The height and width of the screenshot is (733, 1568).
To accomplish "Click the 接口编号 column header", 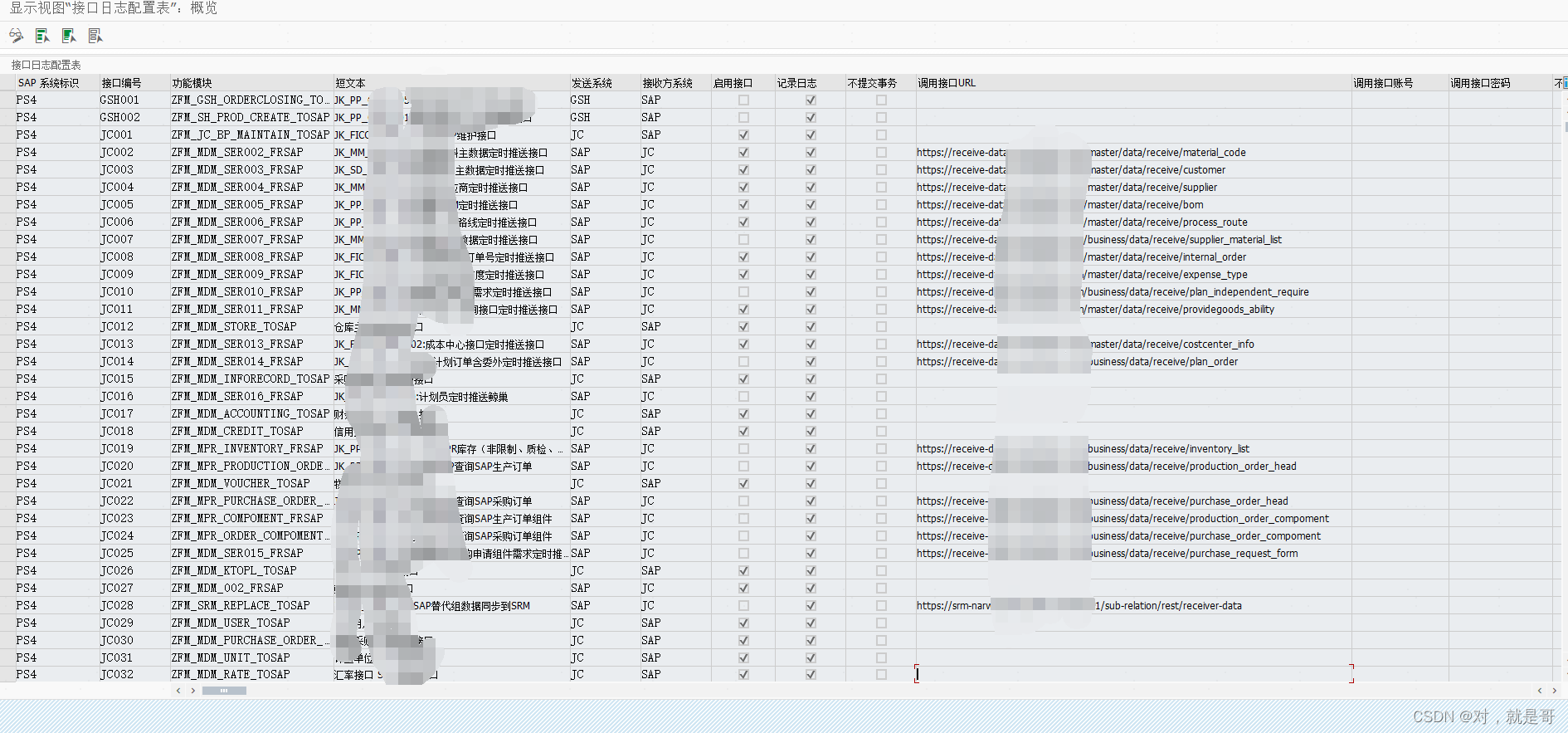I will tap(134, 83).
